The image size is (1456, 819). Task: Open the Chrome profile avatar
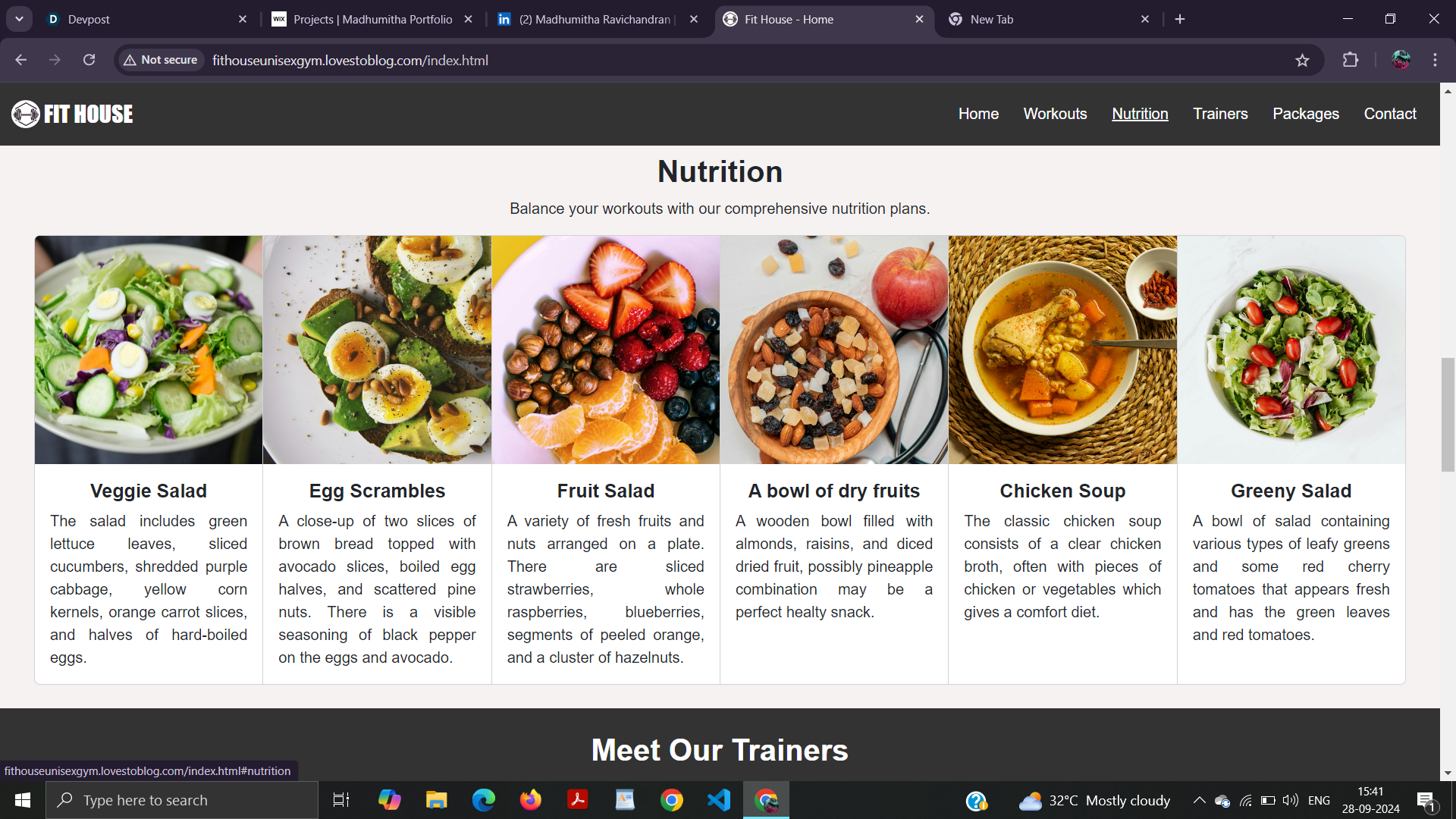1401,60
